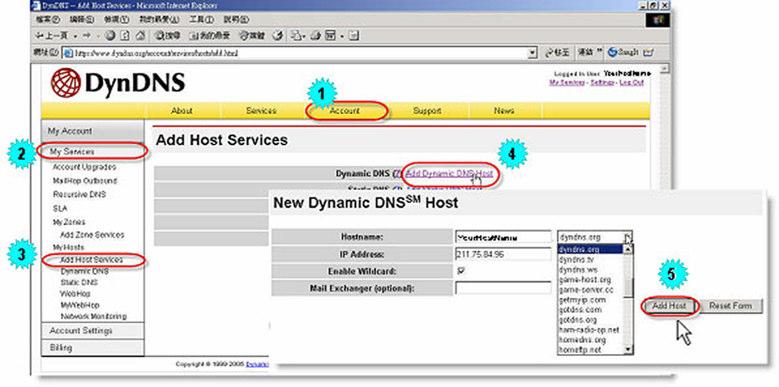Open the About tab on DynDNS
This screenshot has width=779, height=387.
point(181,111)
